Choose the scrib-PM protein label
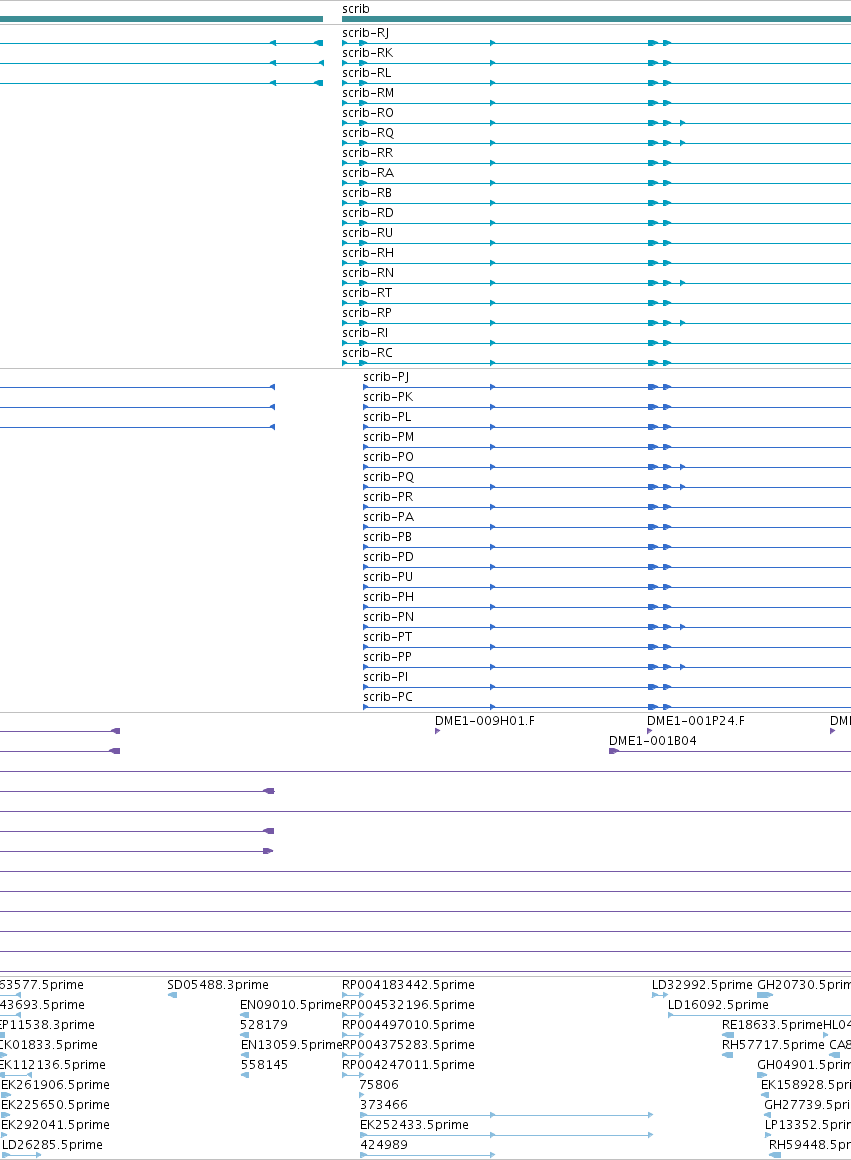 coord(388,436)
